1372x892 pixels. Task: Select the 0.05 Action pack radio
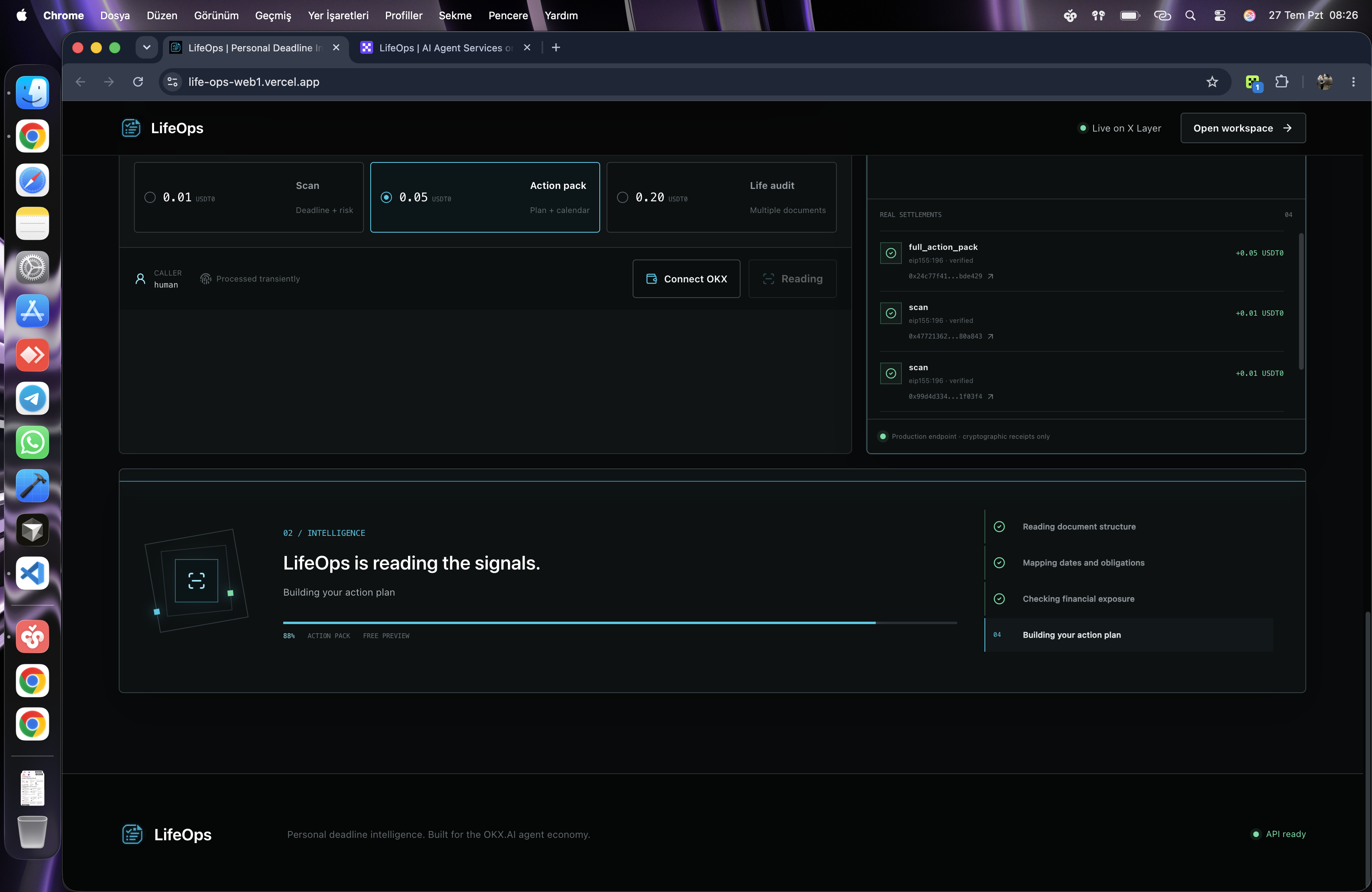[386, 198]
